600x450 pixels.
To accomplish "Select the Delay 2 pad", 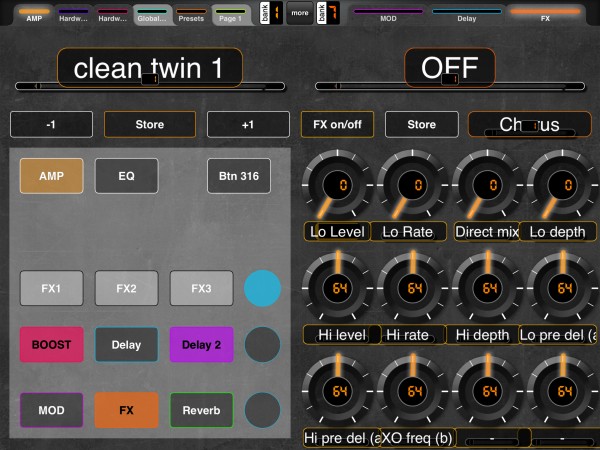I will click(x=202, y=344).
